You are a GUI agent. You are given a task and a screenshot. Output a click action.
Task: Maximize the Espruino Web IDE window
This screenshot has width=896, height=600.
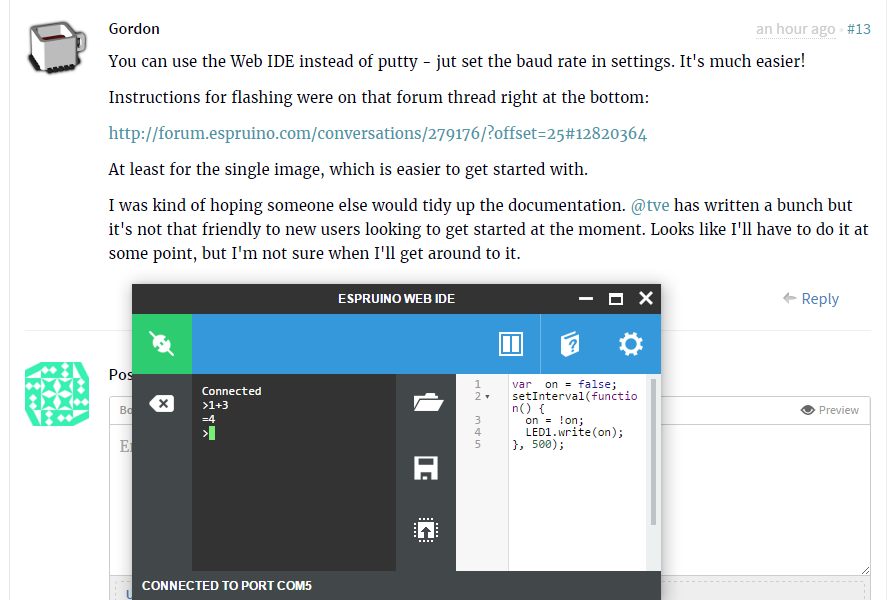616,299
